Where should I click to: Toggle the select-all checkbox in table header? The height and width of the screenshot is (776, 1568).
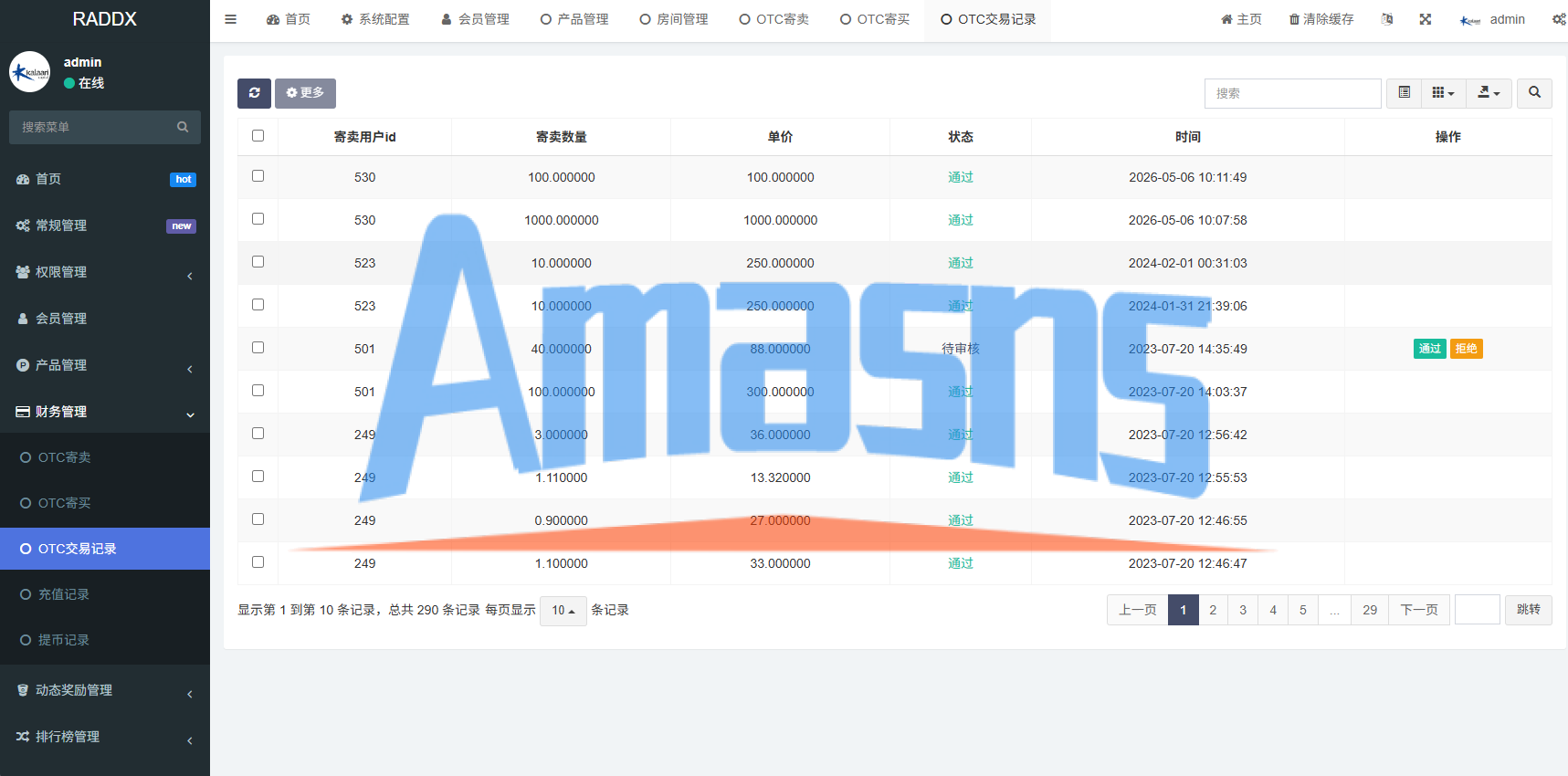tap(258, 135)
